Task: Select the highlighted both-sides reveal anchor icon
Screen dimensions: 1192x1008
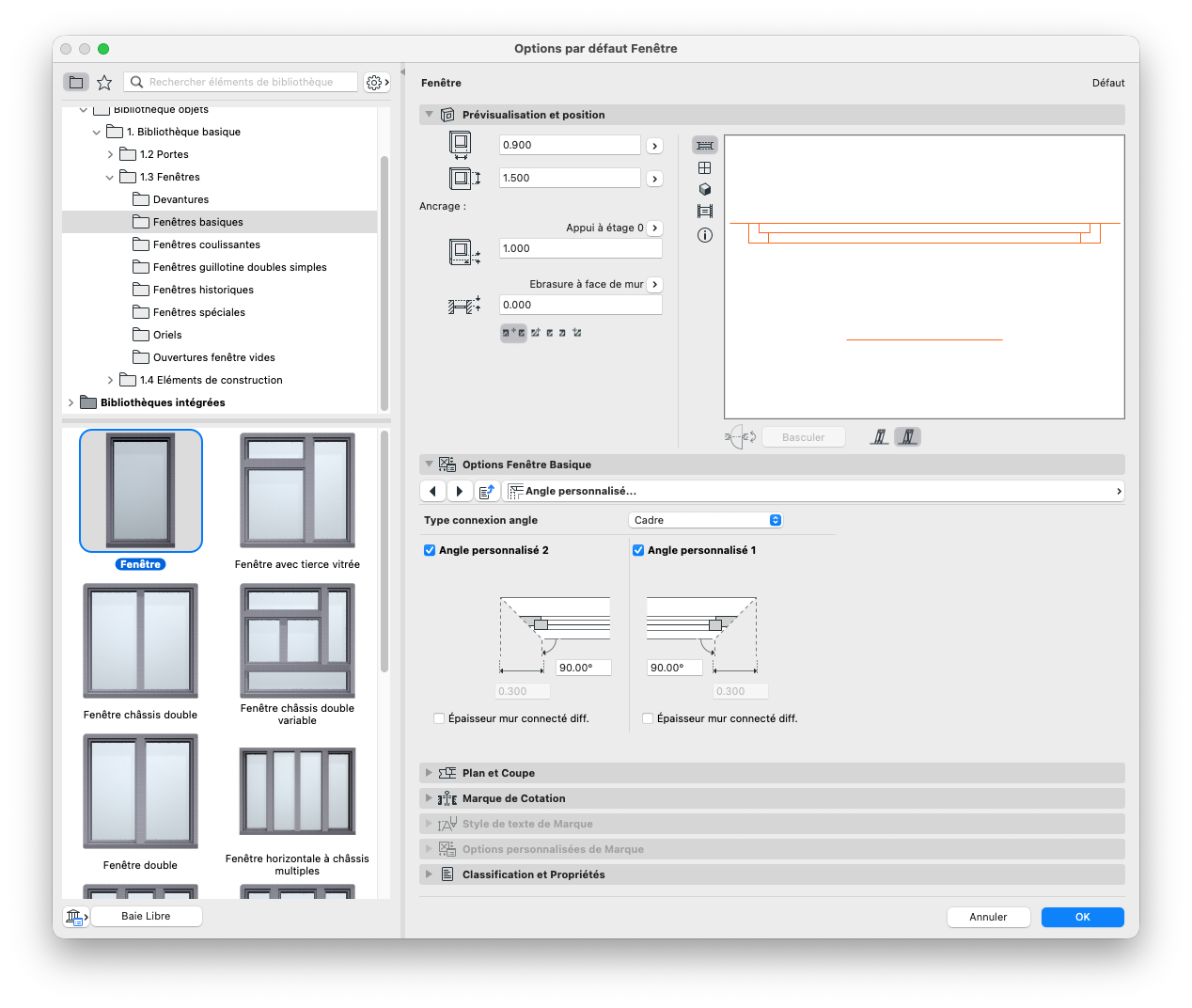Action: 513,333
